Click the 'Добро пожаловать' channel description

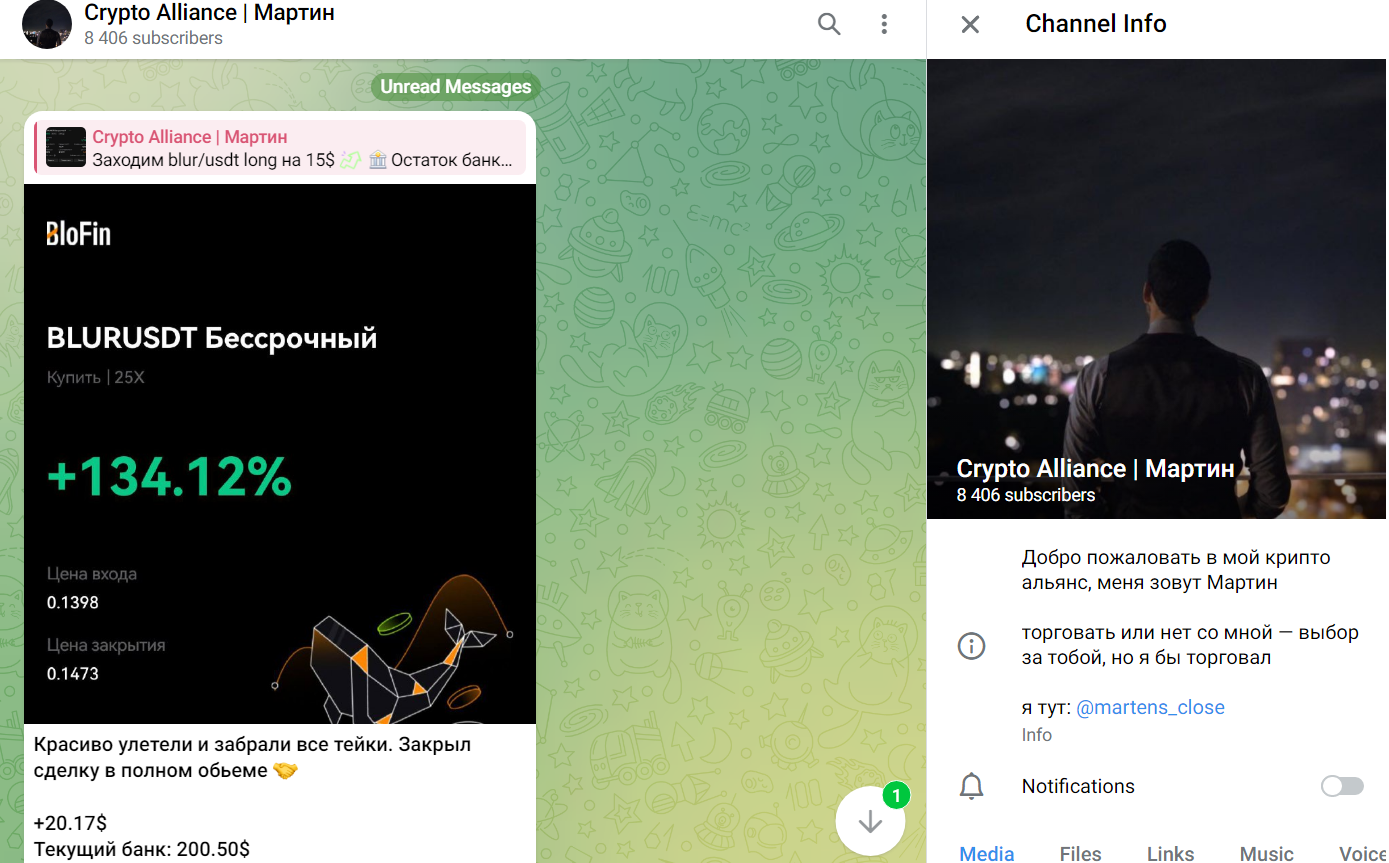click(1176, 570)
